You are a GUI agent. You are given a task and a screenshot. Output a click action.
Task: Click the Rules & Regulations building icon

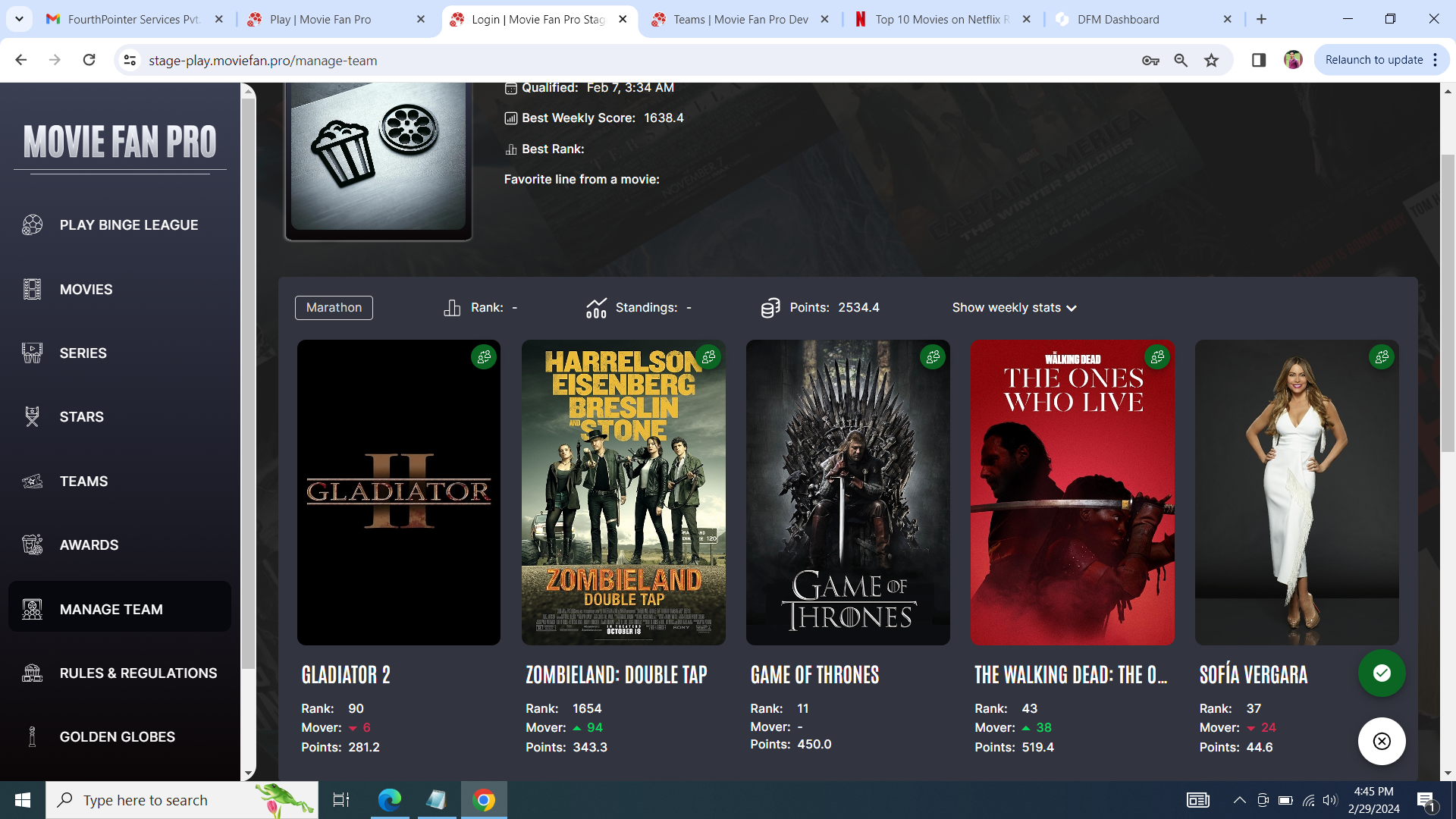[x=32, y=673]
